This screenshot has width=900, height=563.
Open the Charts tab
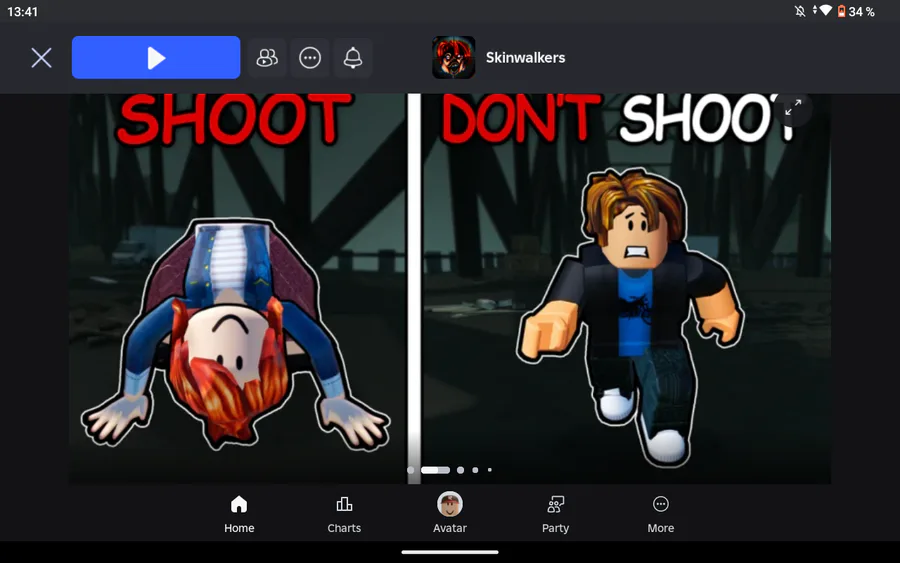344,514
